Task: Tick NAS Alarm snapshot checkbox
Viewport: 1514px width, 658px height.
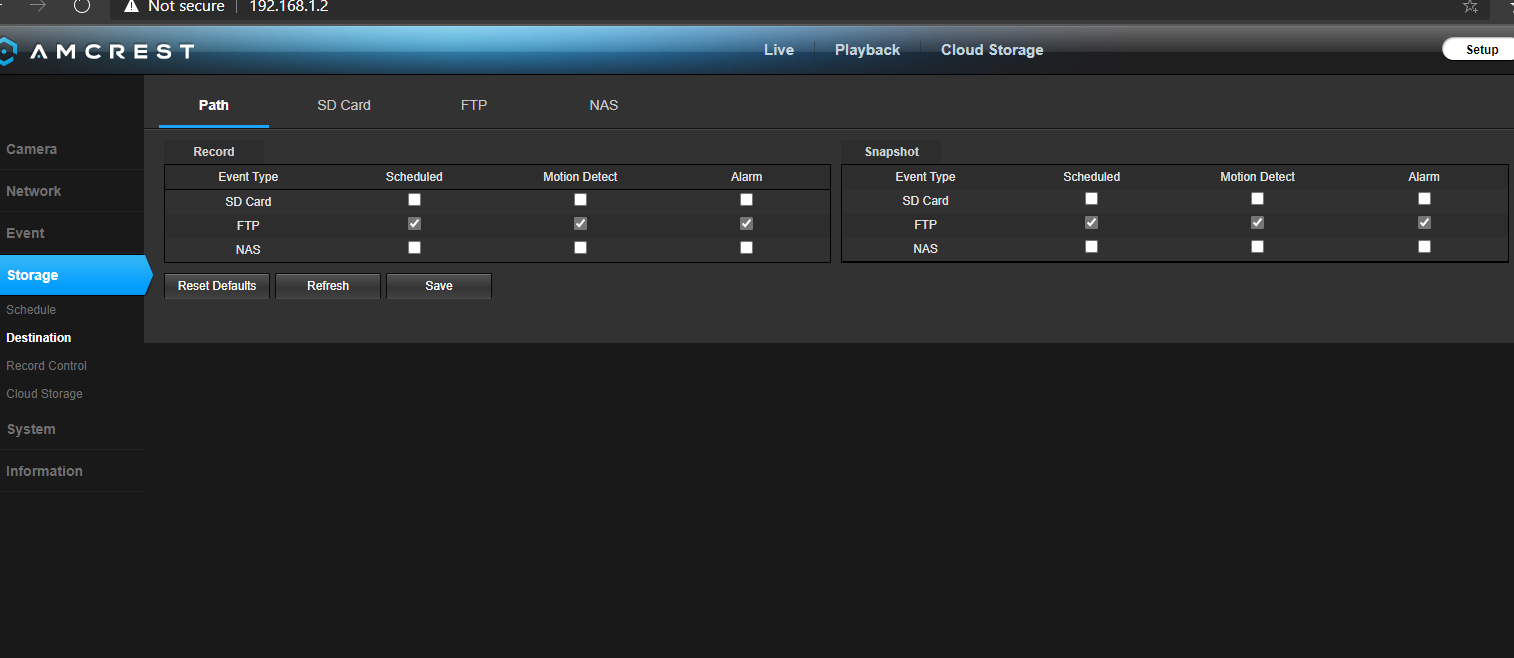Action: tap(1424, 247)
